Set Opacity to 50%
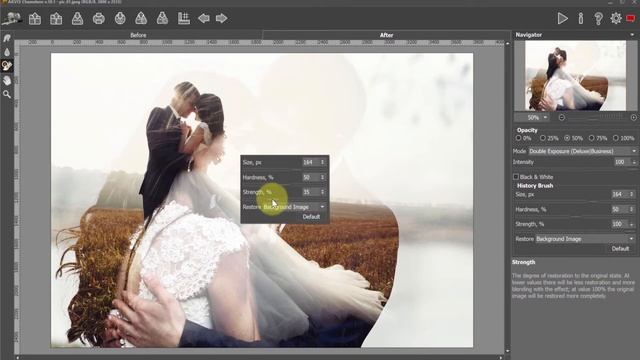Screen dimensions: 640x360 pos(567,138)
